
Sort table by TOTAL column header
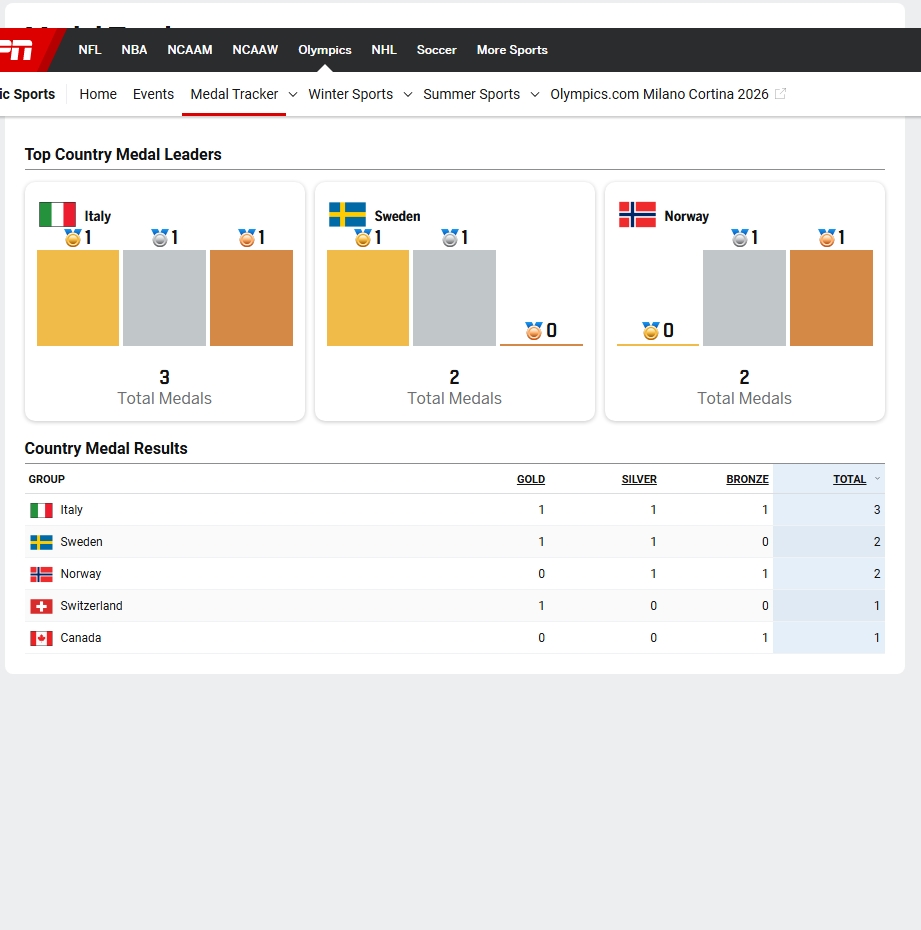point(849,479)
